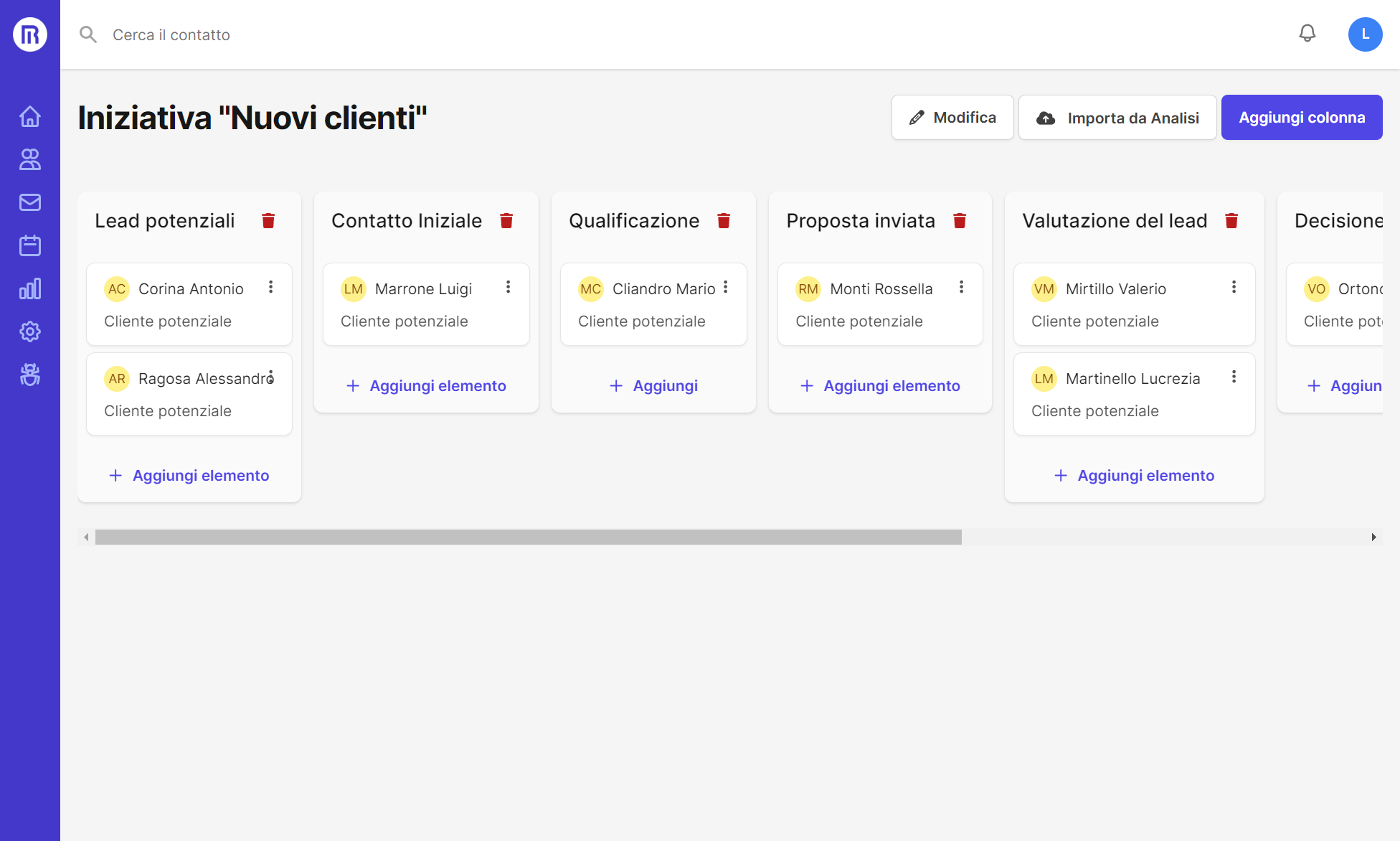Open the Contacts section in the sidebar
The image size is (1400, 841).
(30, 159)
